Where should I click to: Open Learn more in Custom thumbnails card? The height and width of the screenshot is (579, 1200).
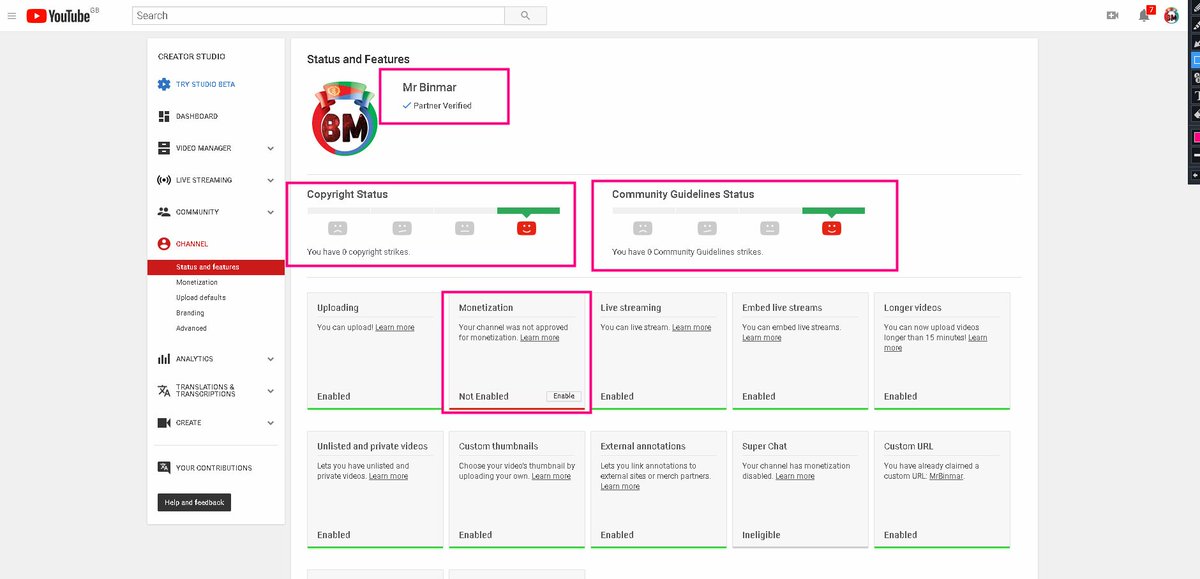click(x=551, y=476)
